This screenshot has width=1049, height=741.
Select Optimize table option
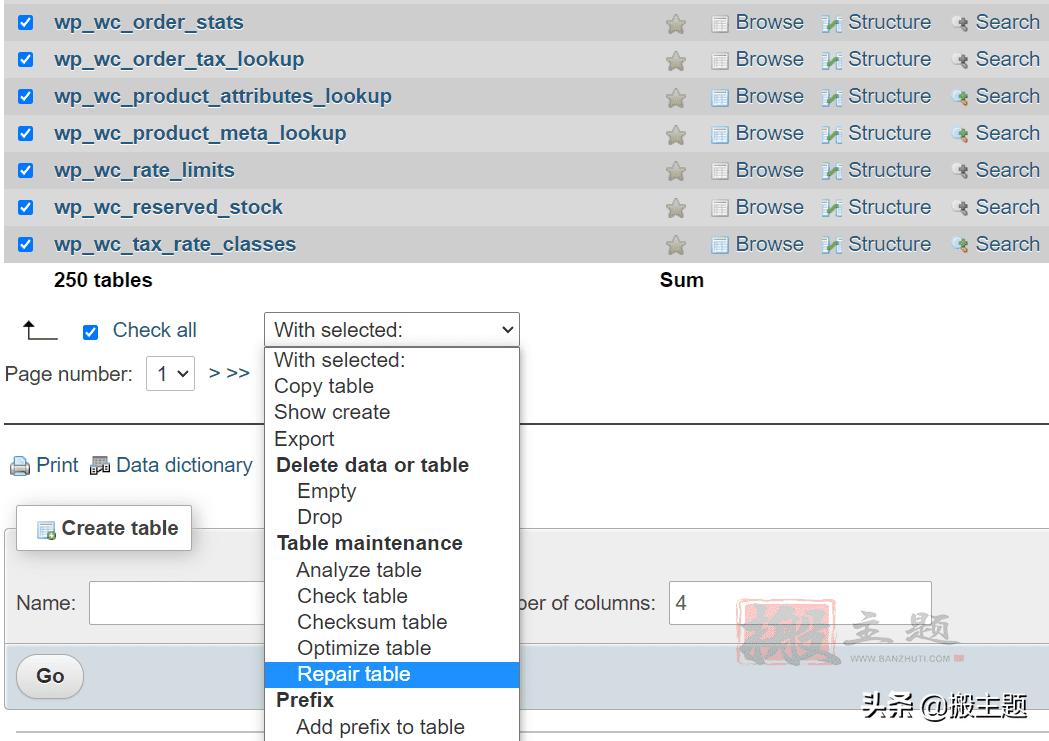pyautogui.click(x=364, y=648)
